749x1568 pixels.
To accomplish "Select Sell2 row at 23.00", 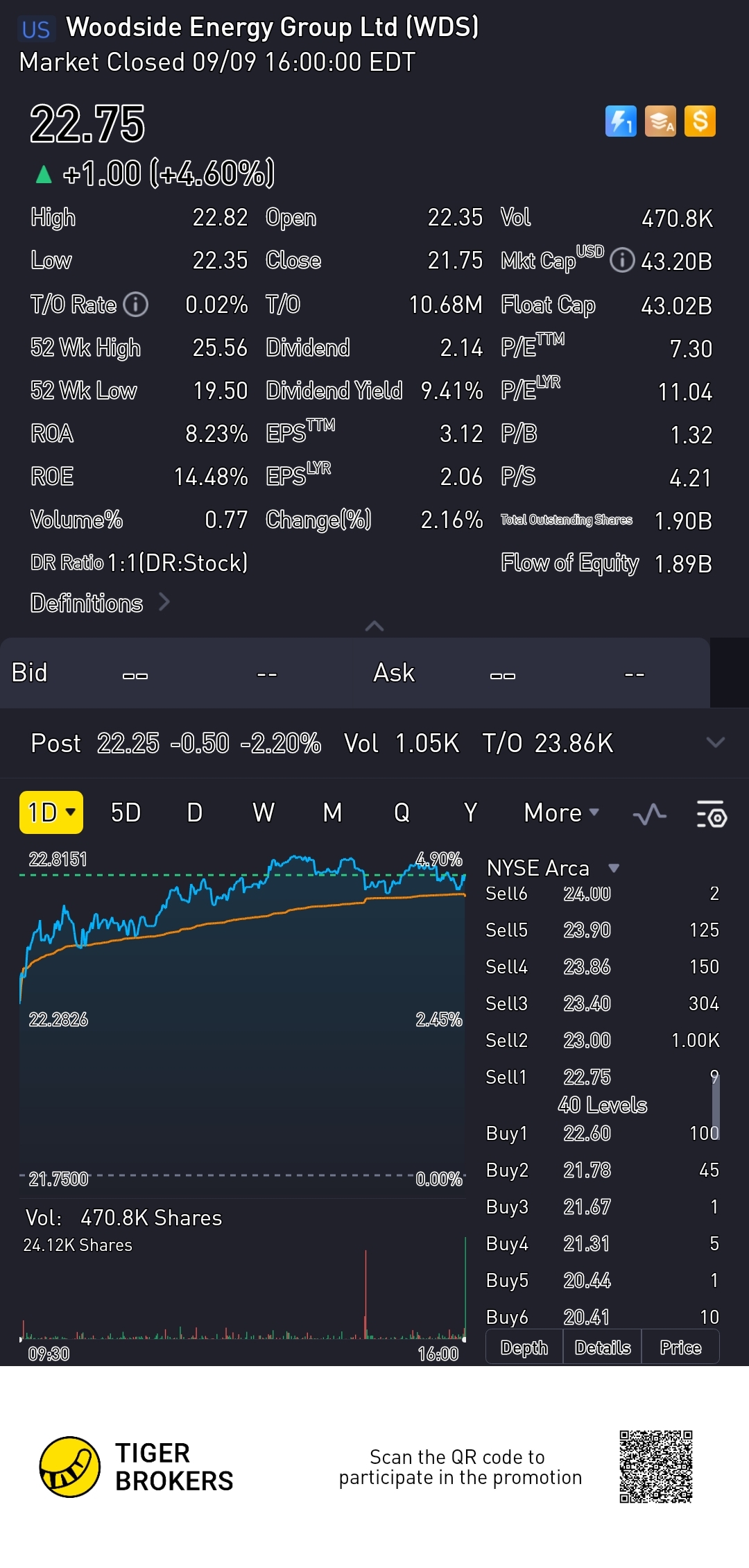I will pyautogui.click(x=602, y=1041).
